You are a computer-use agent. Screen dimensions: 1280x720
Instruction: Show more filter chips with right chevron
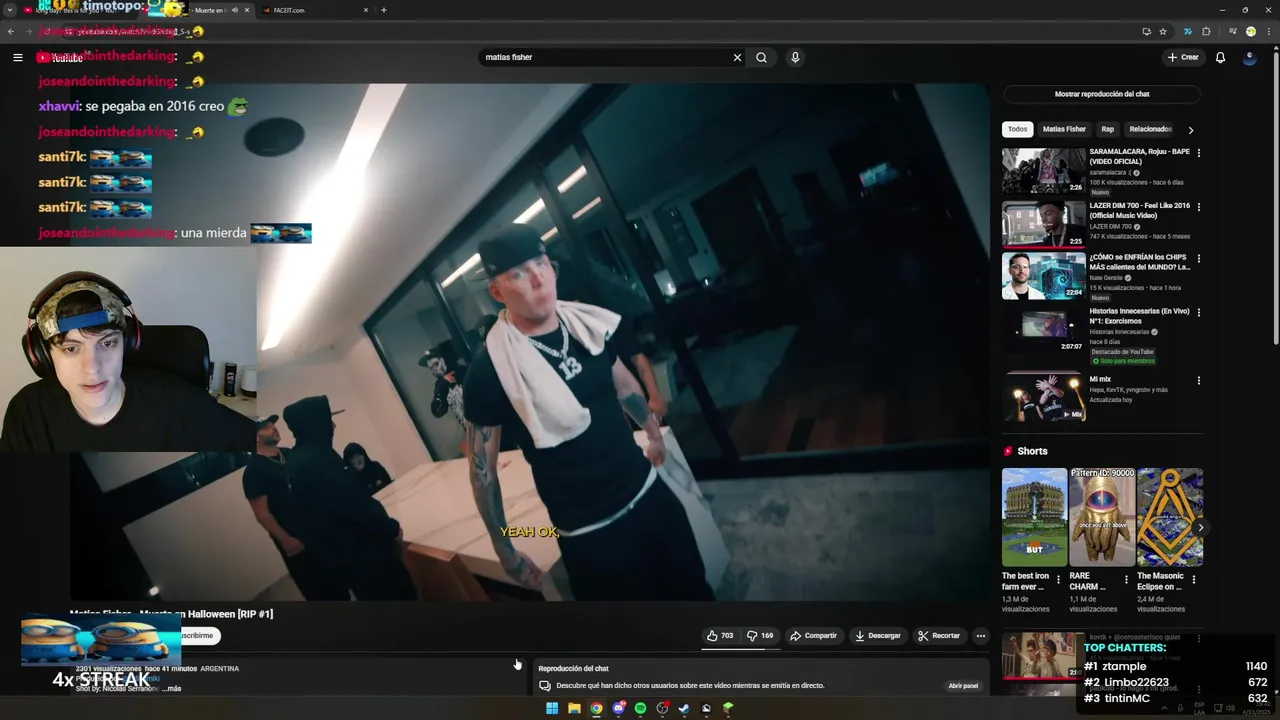pyautogui.click(x=1190, y=130)
